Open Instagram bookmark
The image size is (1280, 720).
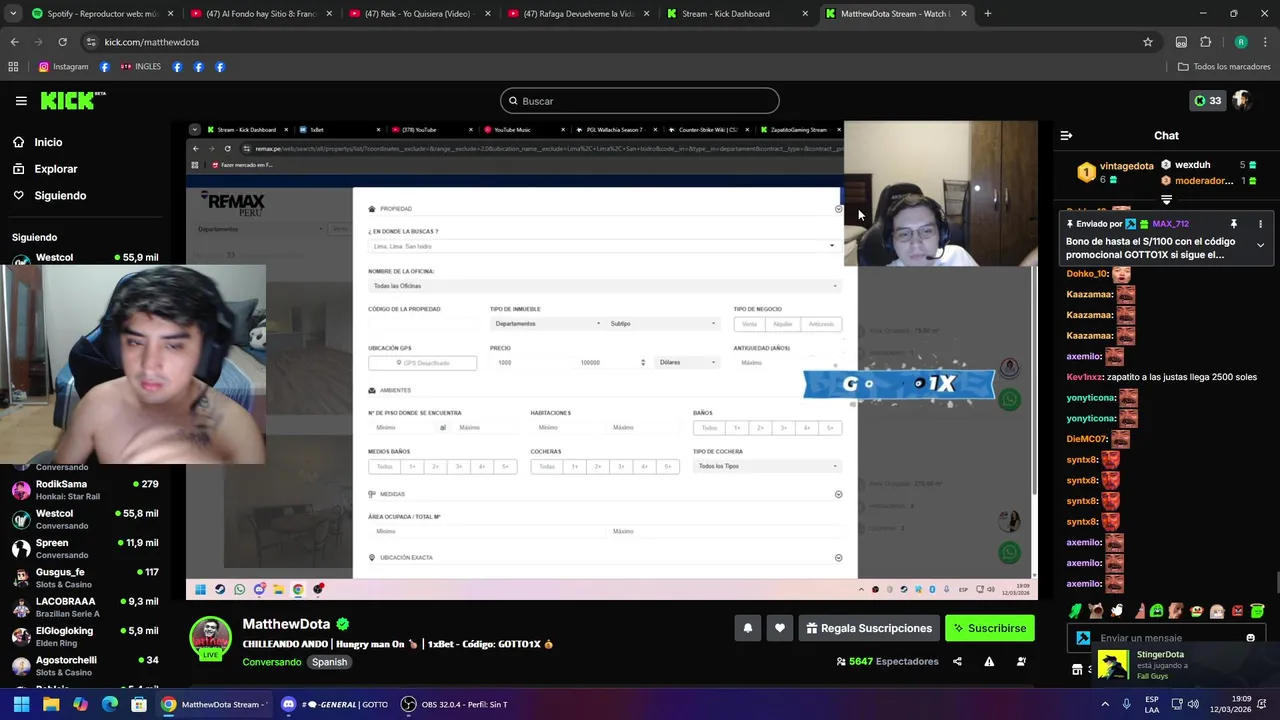[64, 67]
